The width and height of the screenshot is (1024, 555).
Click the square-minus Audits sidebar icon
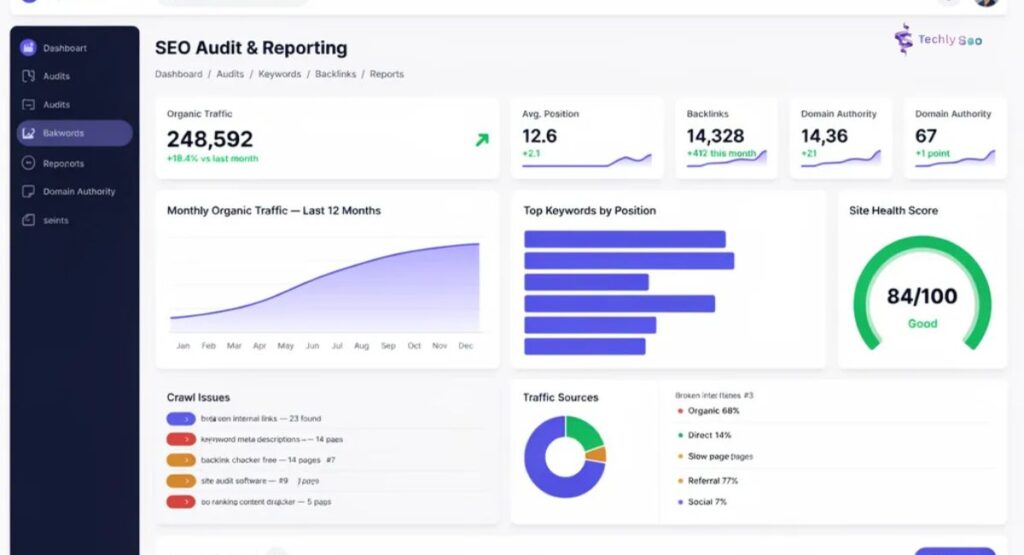point(28,104)
